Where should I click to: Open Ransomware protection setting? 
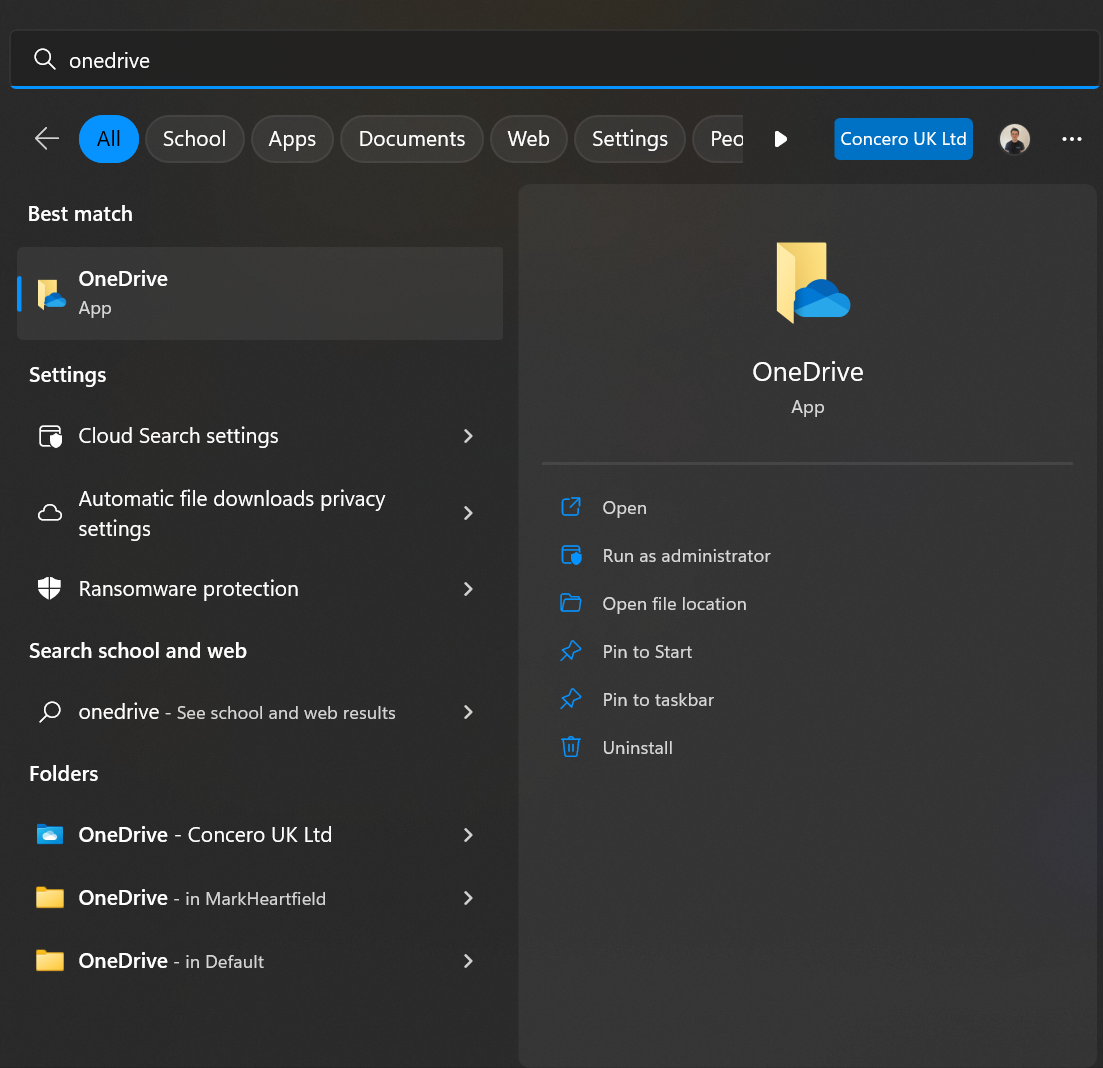pyautogui.click(x=260, y=589)
